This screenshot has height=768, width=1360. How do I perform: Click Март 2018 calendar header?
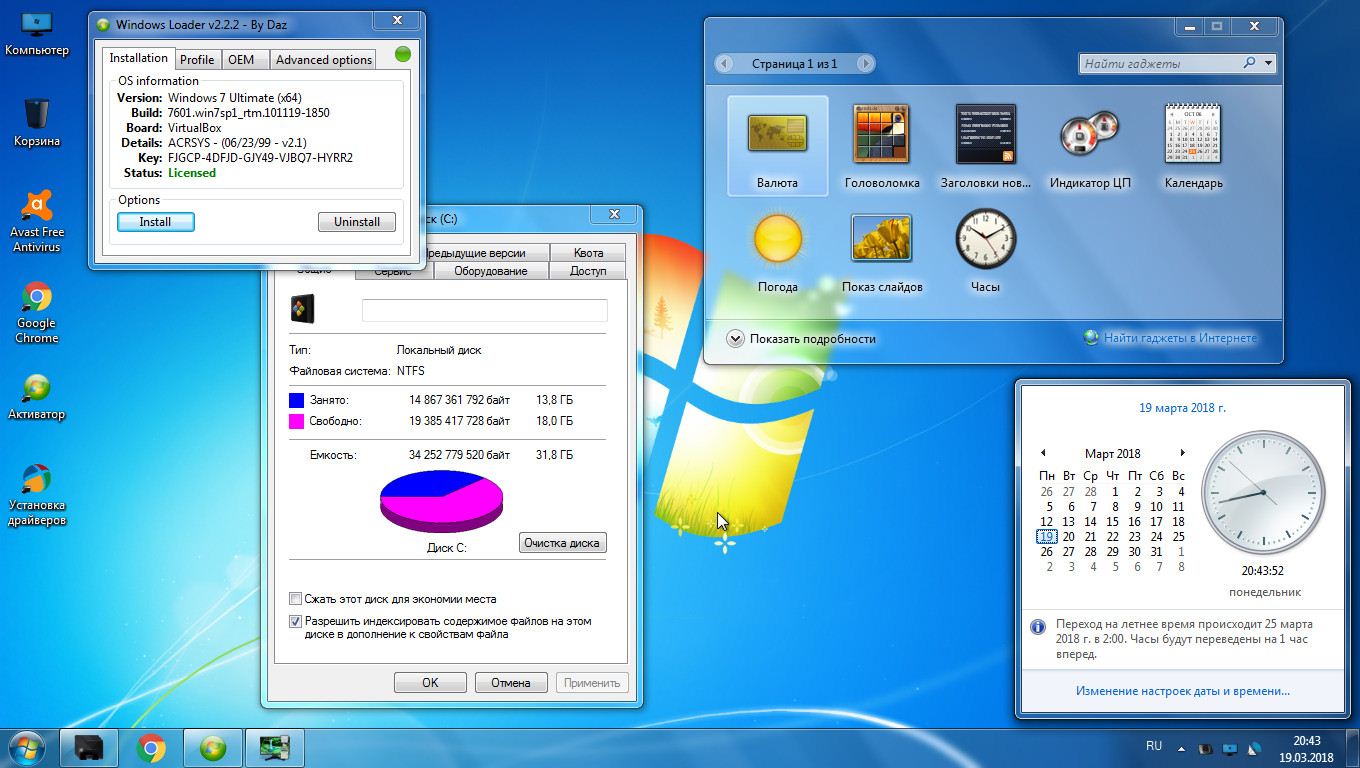(x=1112, y=454)
